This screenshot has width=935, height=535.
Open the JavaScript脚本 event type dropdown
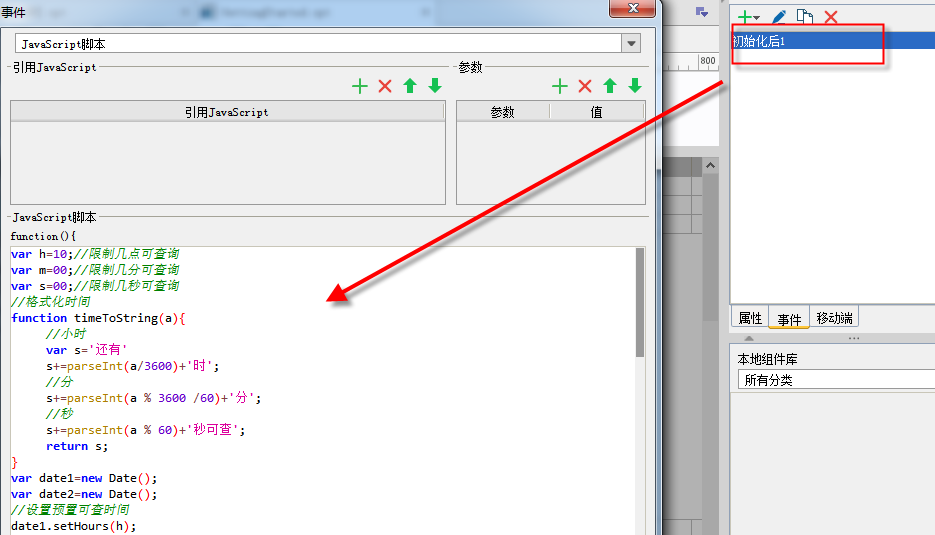(631, 44)
